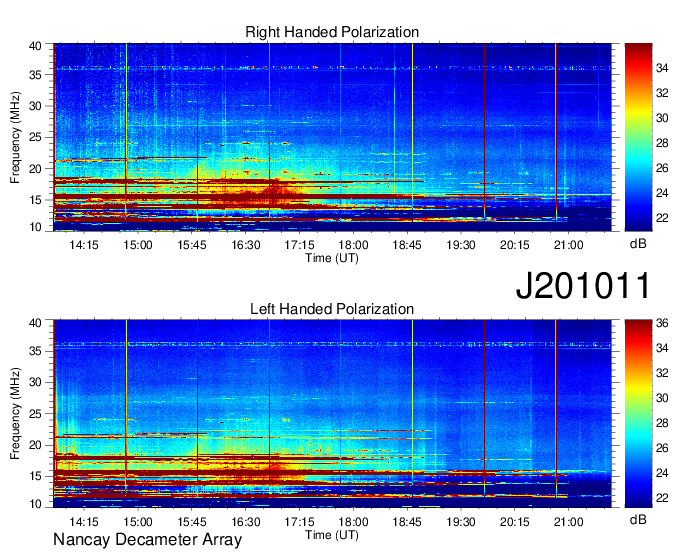Viewport: 680px width, 552px height.
Task: Click the 18:45 time tick of the upper plot
Action: (x=407, y=245)
